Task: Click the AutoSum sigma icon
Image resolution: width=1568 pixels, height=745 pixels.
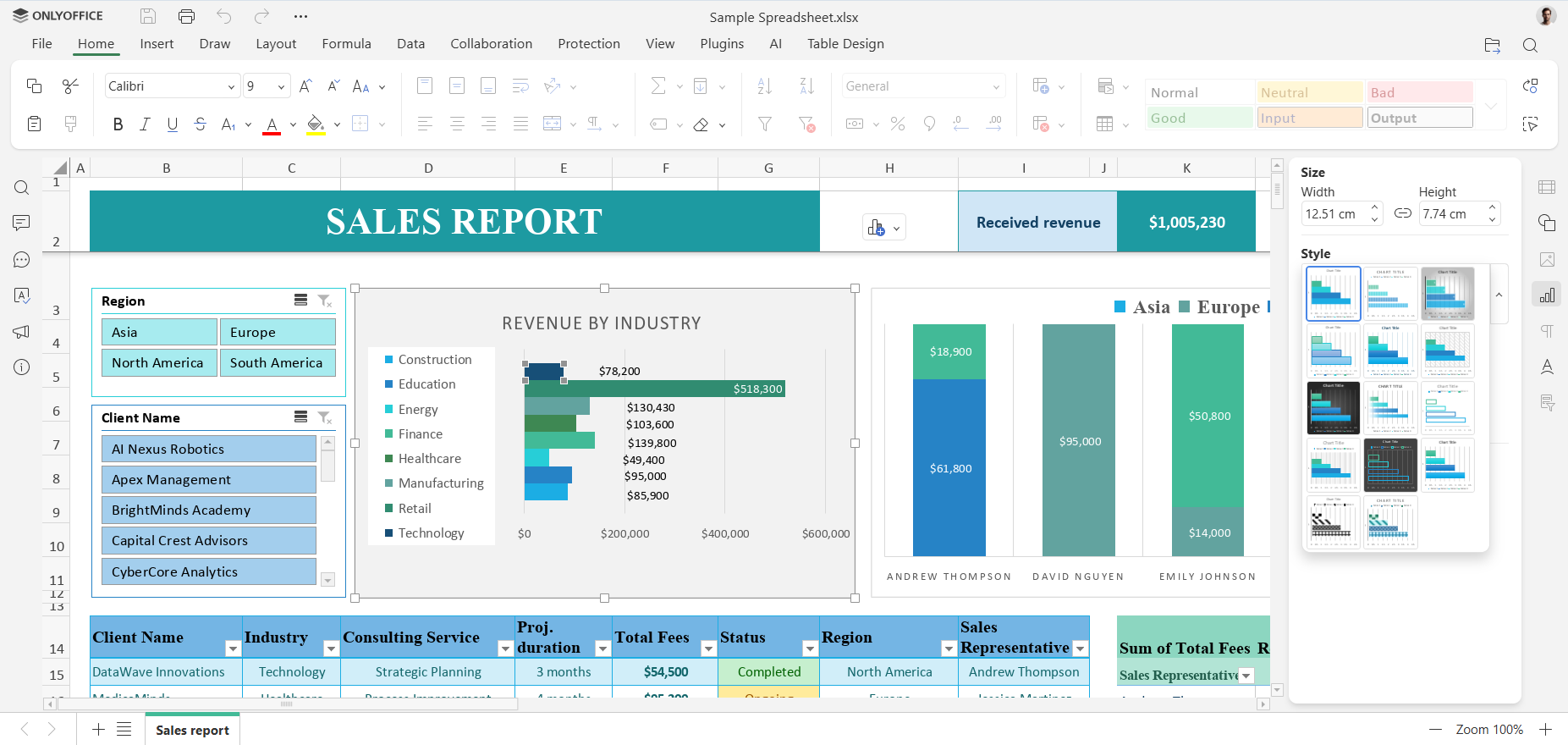Action: click(657, 86)
